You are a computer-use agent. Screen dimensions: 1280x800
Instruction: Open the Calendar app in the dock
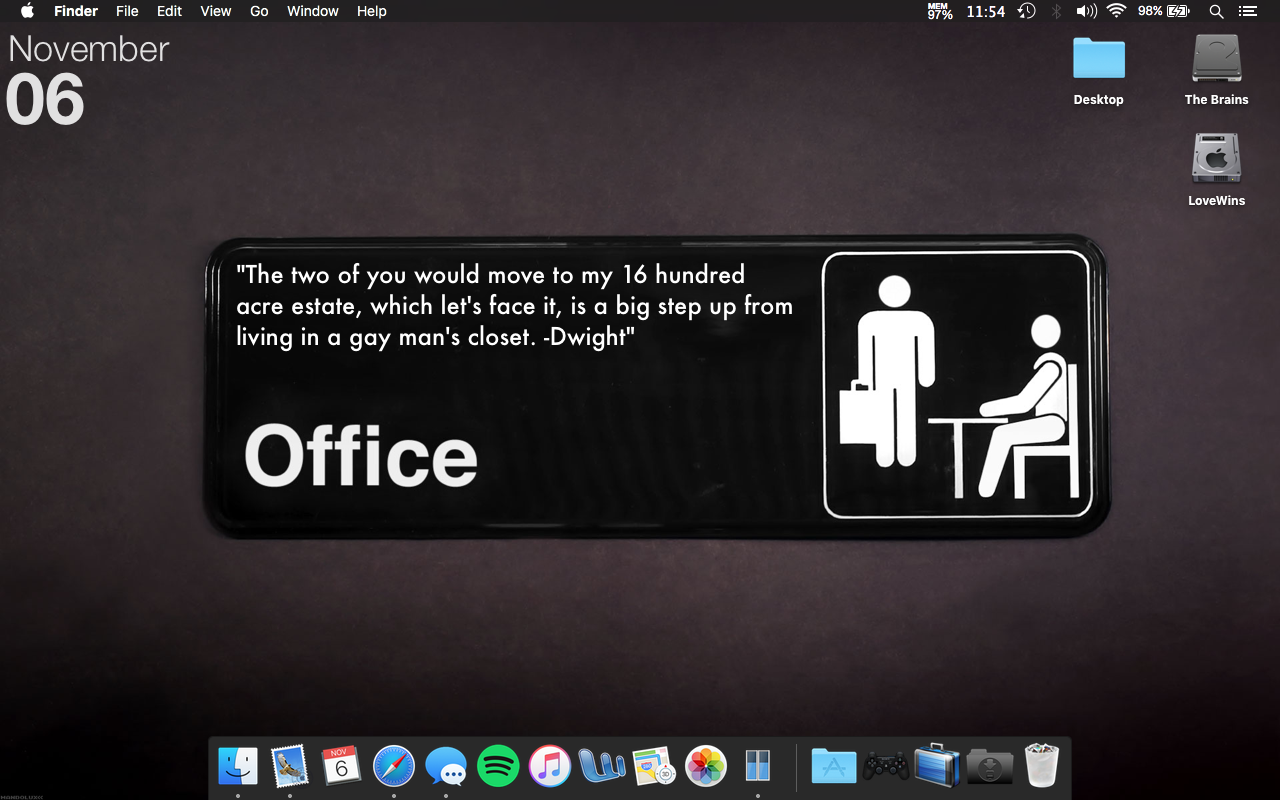342,767
